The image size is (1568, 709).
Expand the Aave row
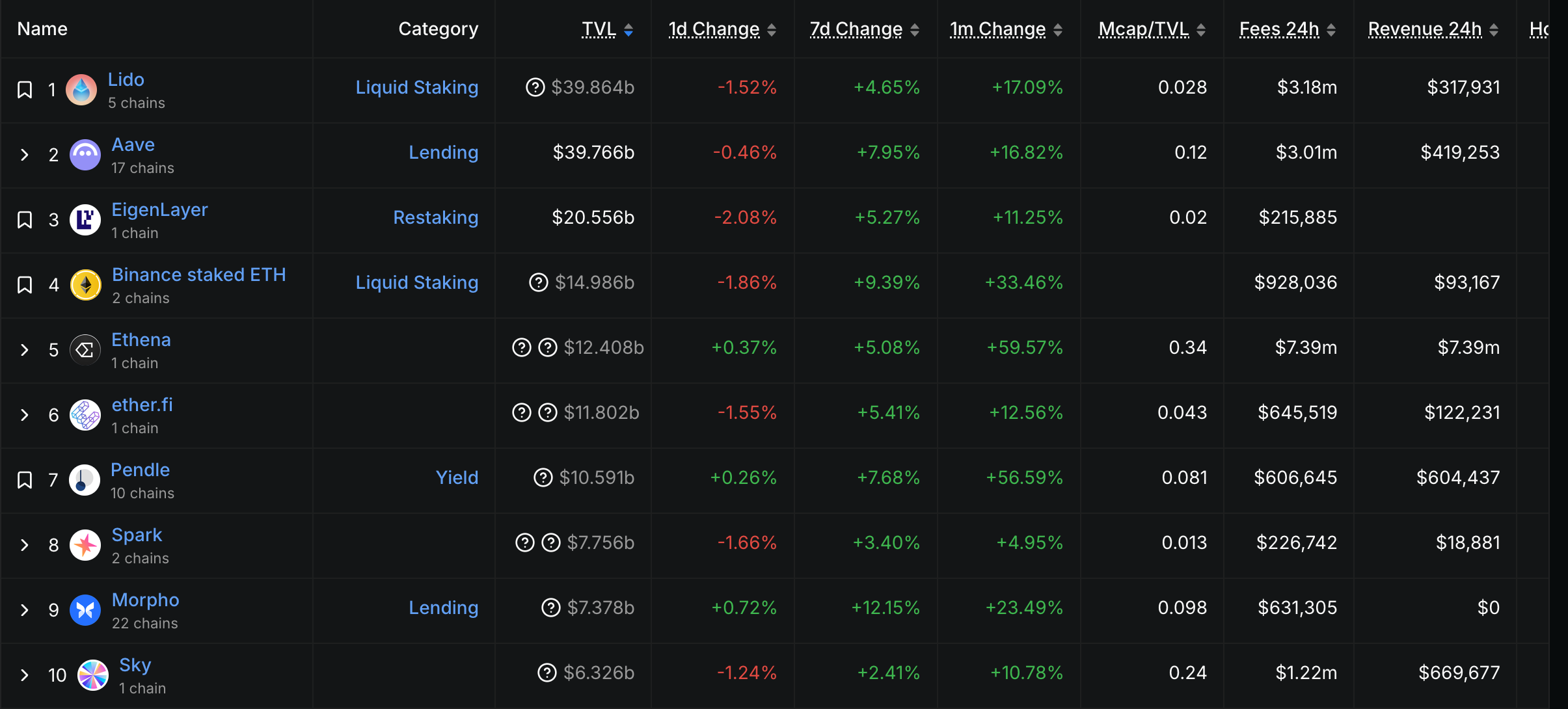pos(25,155)
